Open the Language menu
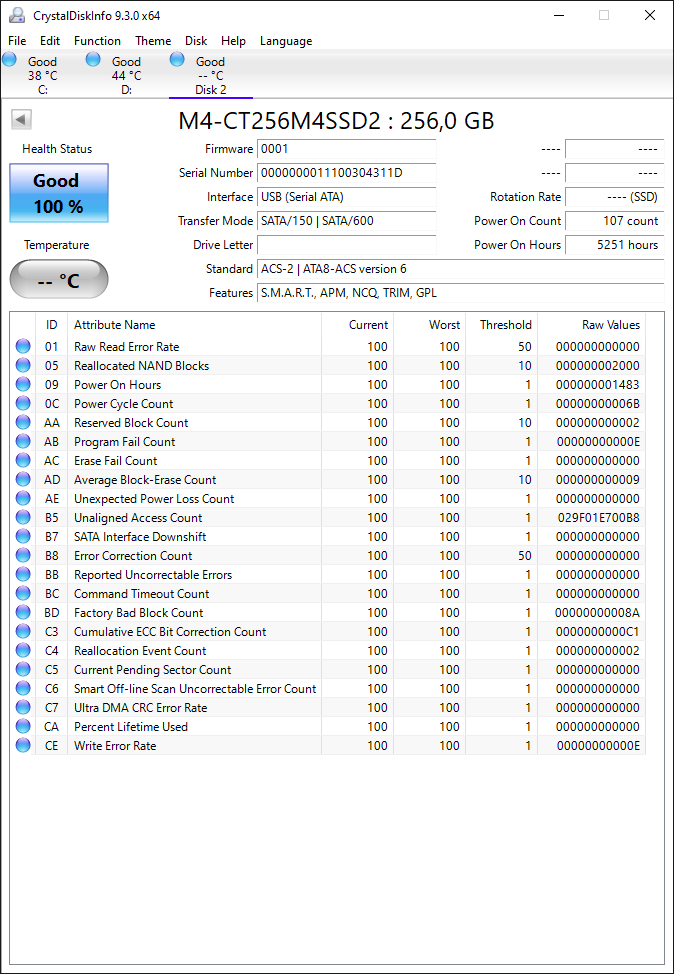 click(x=286, y=41)
